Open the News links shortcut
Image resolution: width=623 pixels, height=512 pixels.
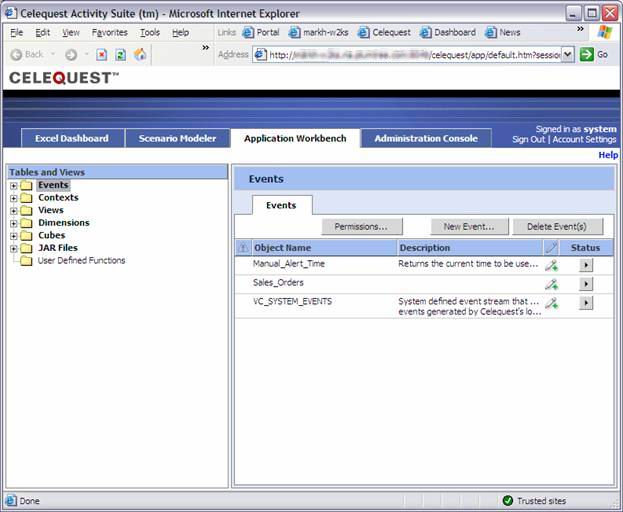click(503, 33)
